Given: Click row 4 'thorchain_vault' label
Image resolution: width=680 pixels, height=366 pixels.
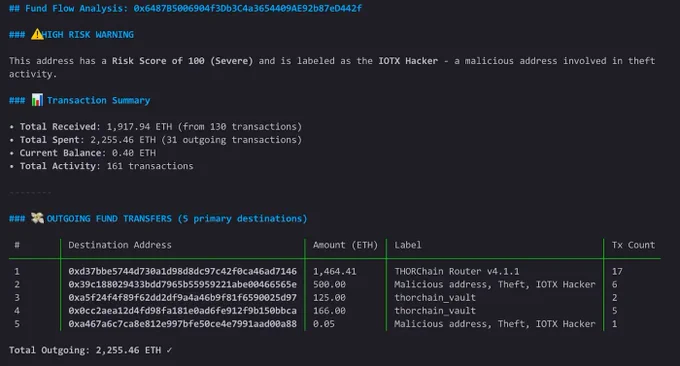Looking at the screenshot, I should coord(435,311).
